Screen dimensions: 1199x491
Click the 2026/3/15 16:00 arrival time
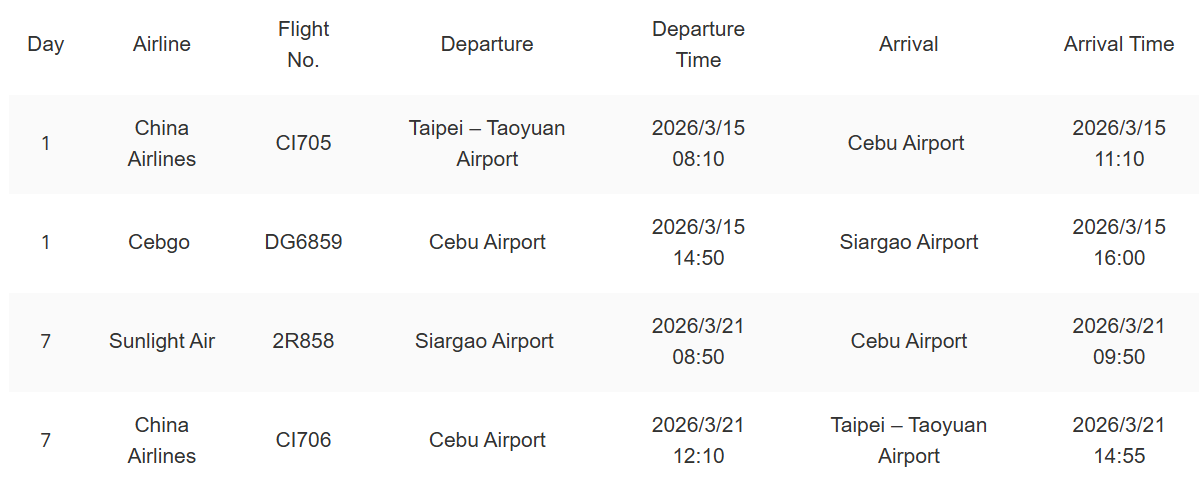tap(1119, 242)
